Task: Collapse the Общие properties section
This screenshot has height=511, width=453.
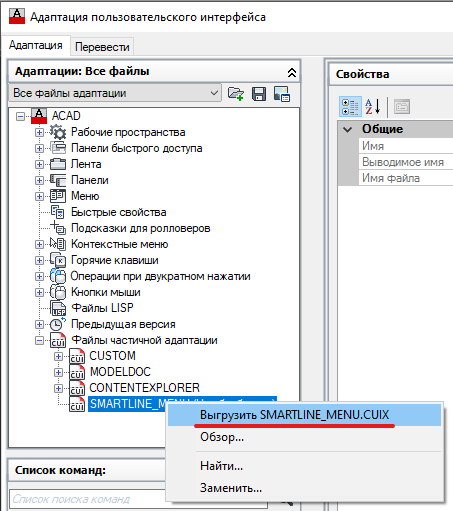Action: point(348,129)
